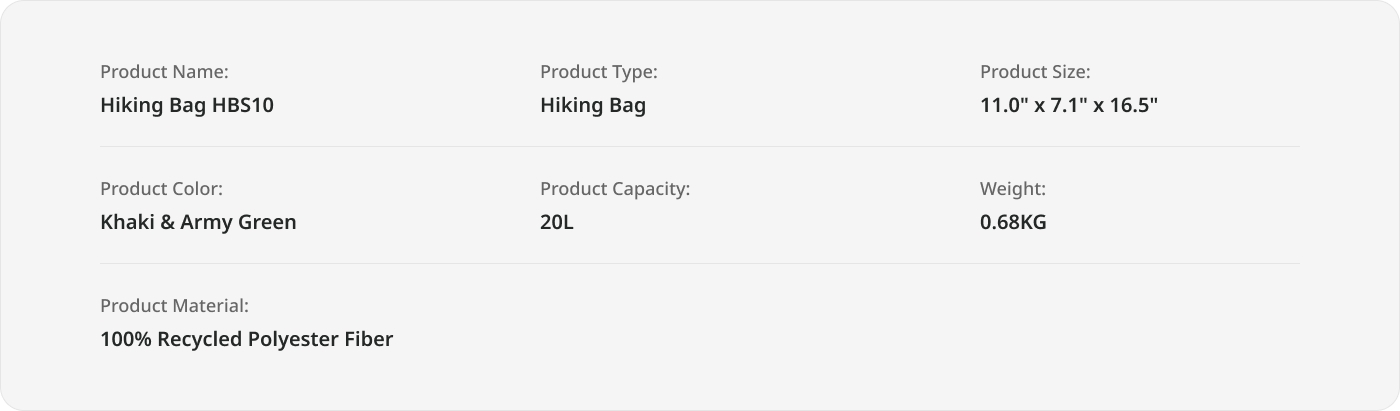Select the 20L capacity value

[557, 222]
